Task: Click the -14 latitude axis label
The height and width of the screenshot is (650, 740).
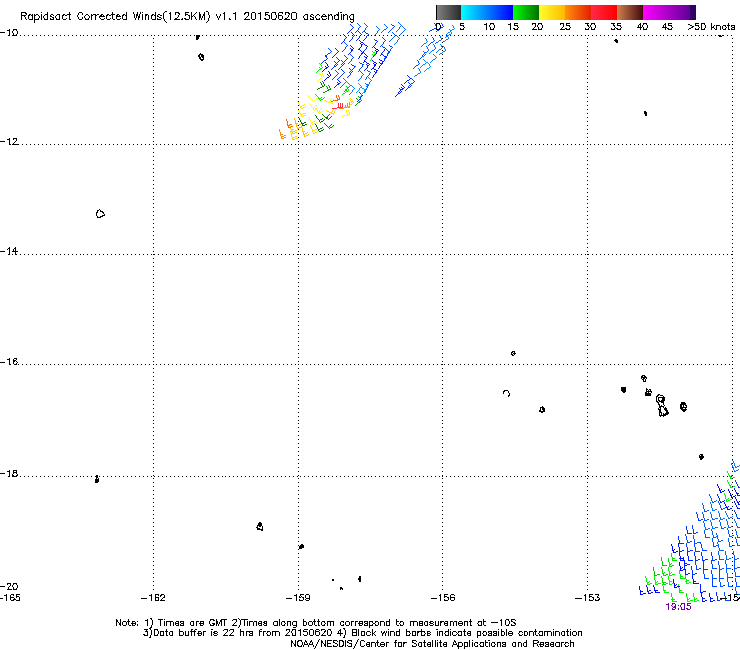Action: (9, 252)
